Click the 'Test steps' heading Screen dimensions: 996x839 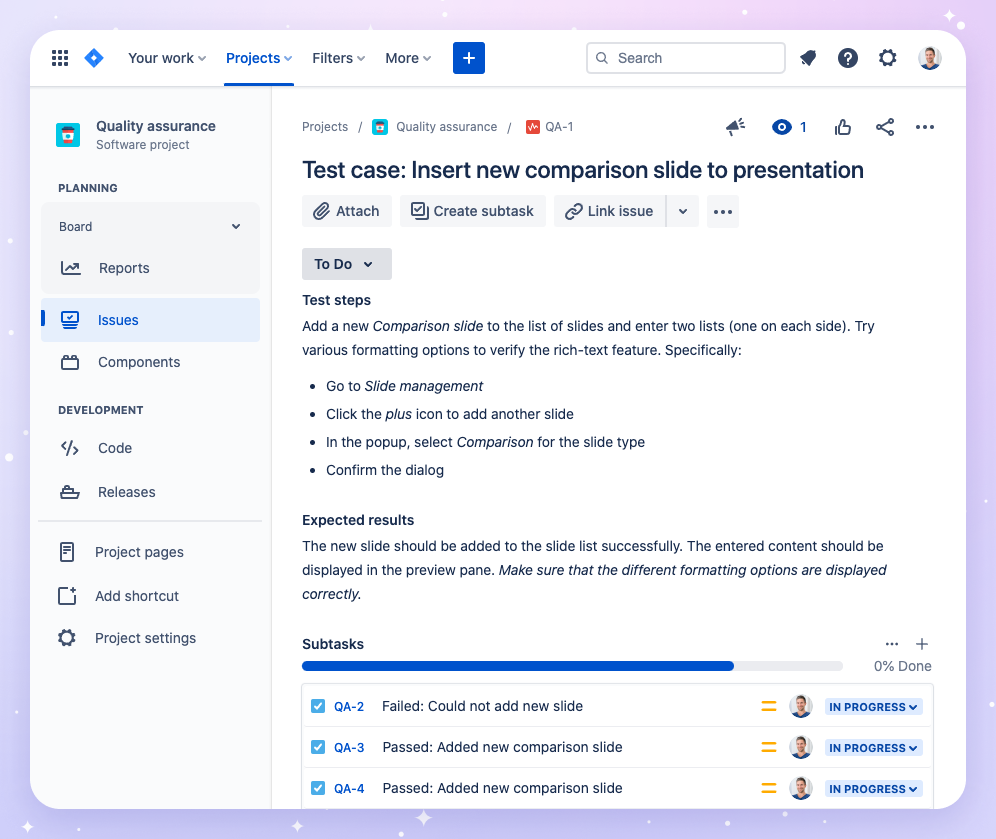tap(336, 300)
